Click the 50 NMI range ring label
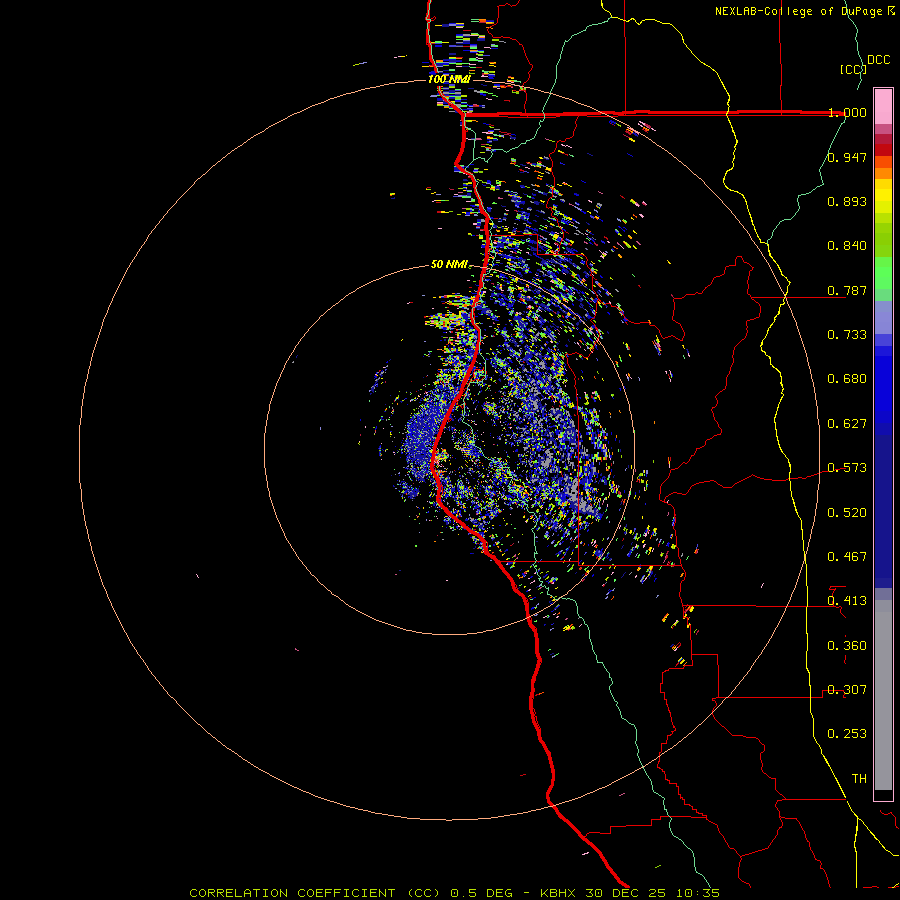The width and height of the screenshot is (900, 900). 449,265
